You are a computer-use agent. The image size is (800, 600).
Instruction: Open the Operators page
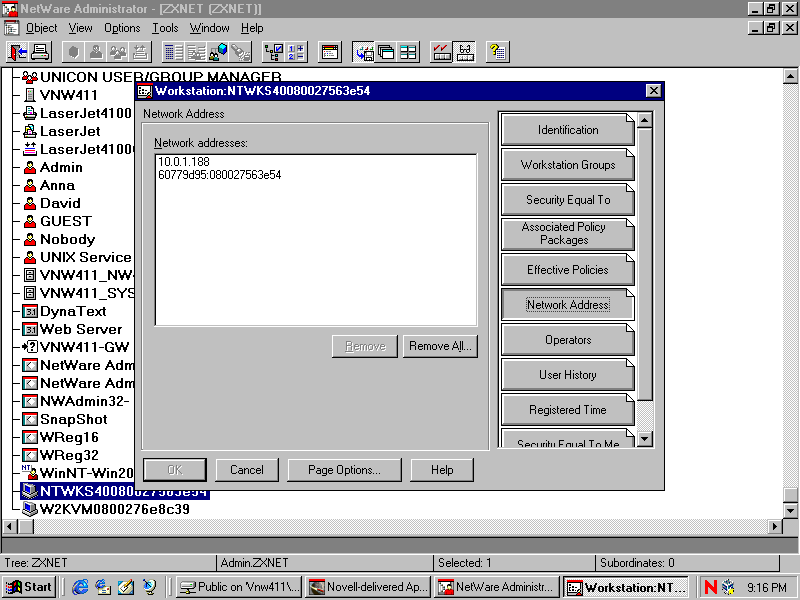[568, 340]
